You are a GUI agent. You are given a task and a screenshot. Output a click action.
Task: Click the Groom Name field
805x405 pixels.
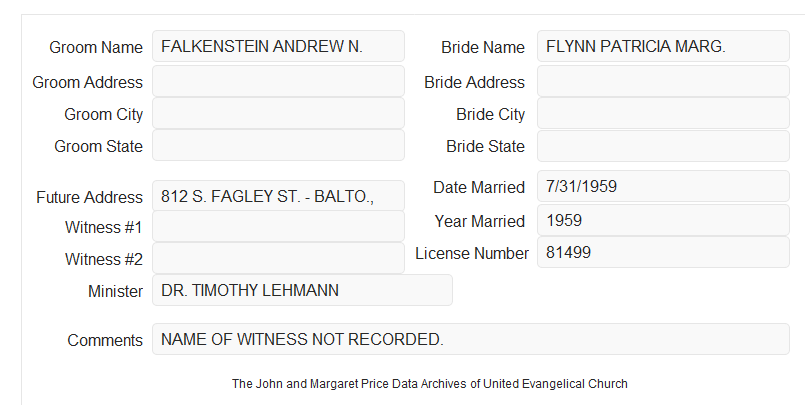pyautogui.click(x=278, y=46)
